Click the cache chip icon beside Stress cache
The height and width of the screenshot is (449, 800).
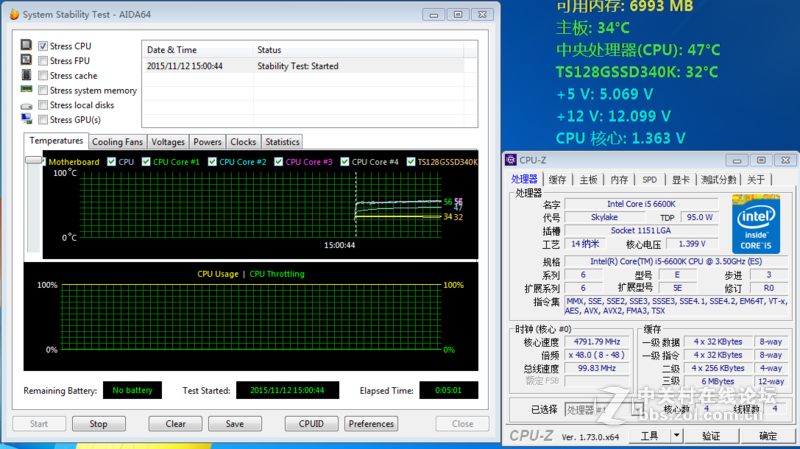[x=26, y=74]
